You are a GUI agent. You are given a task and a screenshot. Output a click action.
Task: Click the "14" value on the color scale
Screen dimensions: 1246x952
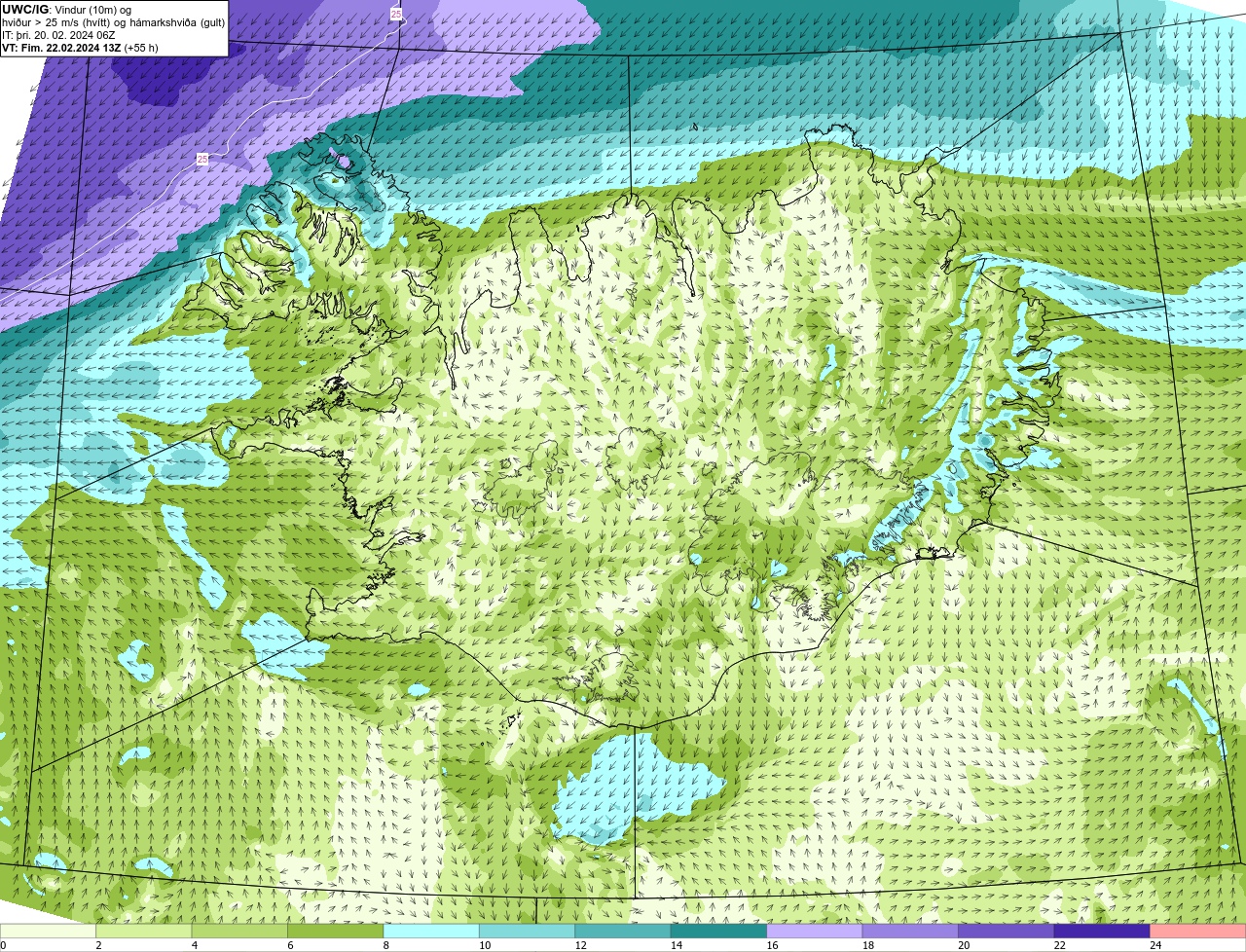pos(677,945)
